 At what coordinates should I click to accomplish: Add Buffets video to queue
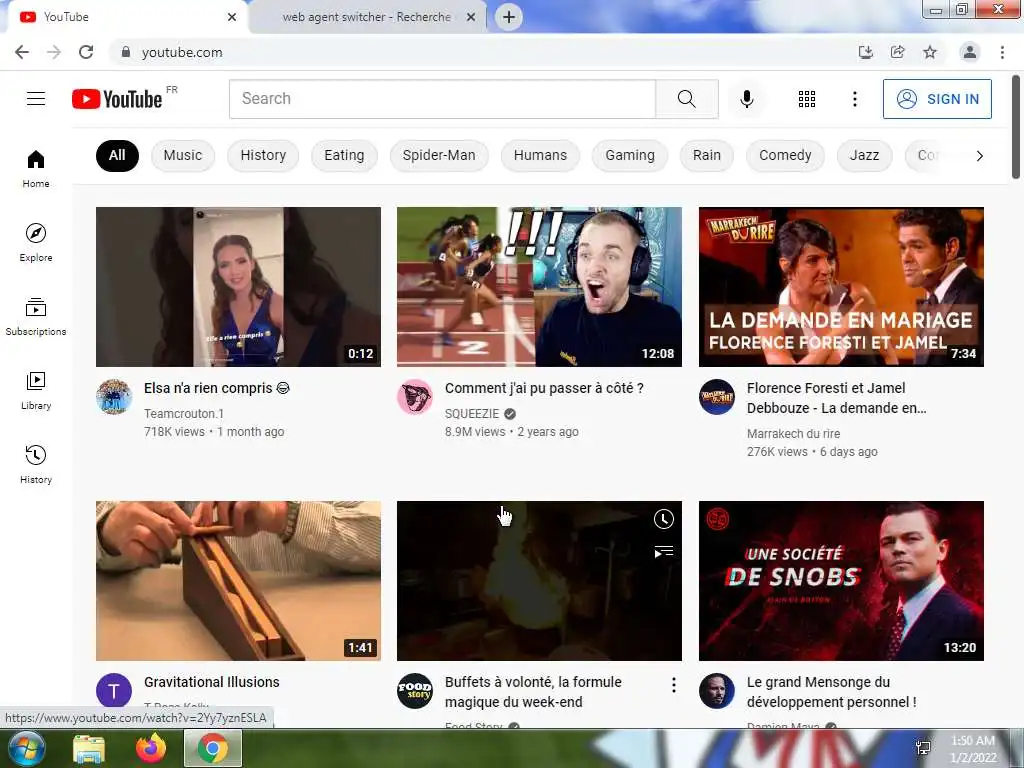tap(664, 552)
